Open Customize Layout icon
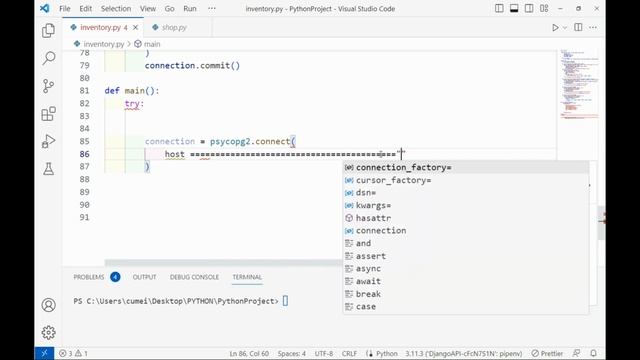The height and width of the screenshot is (360, 640). (544, 9)
